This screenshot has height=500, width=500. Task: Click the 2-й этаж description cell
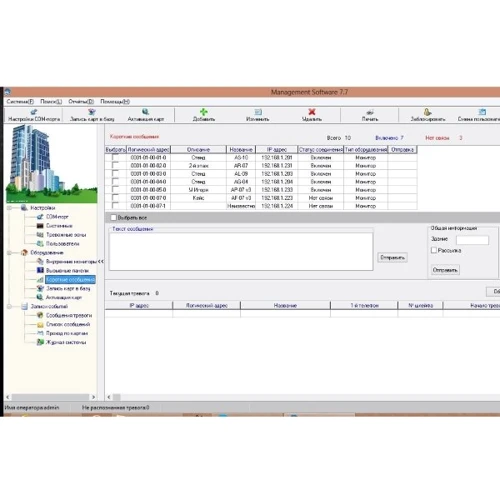pyautogui.click(x=199, y=166)
